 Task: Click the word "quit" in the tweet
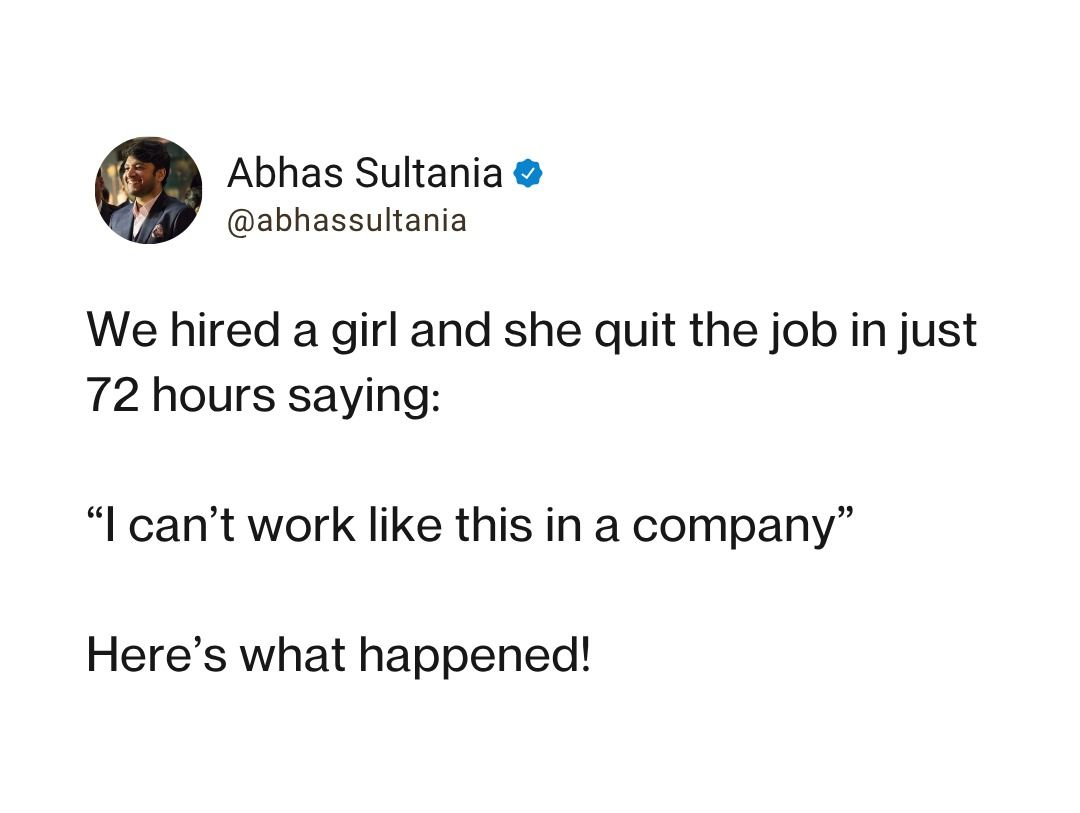pyautogui.click(x=636, y=333)
